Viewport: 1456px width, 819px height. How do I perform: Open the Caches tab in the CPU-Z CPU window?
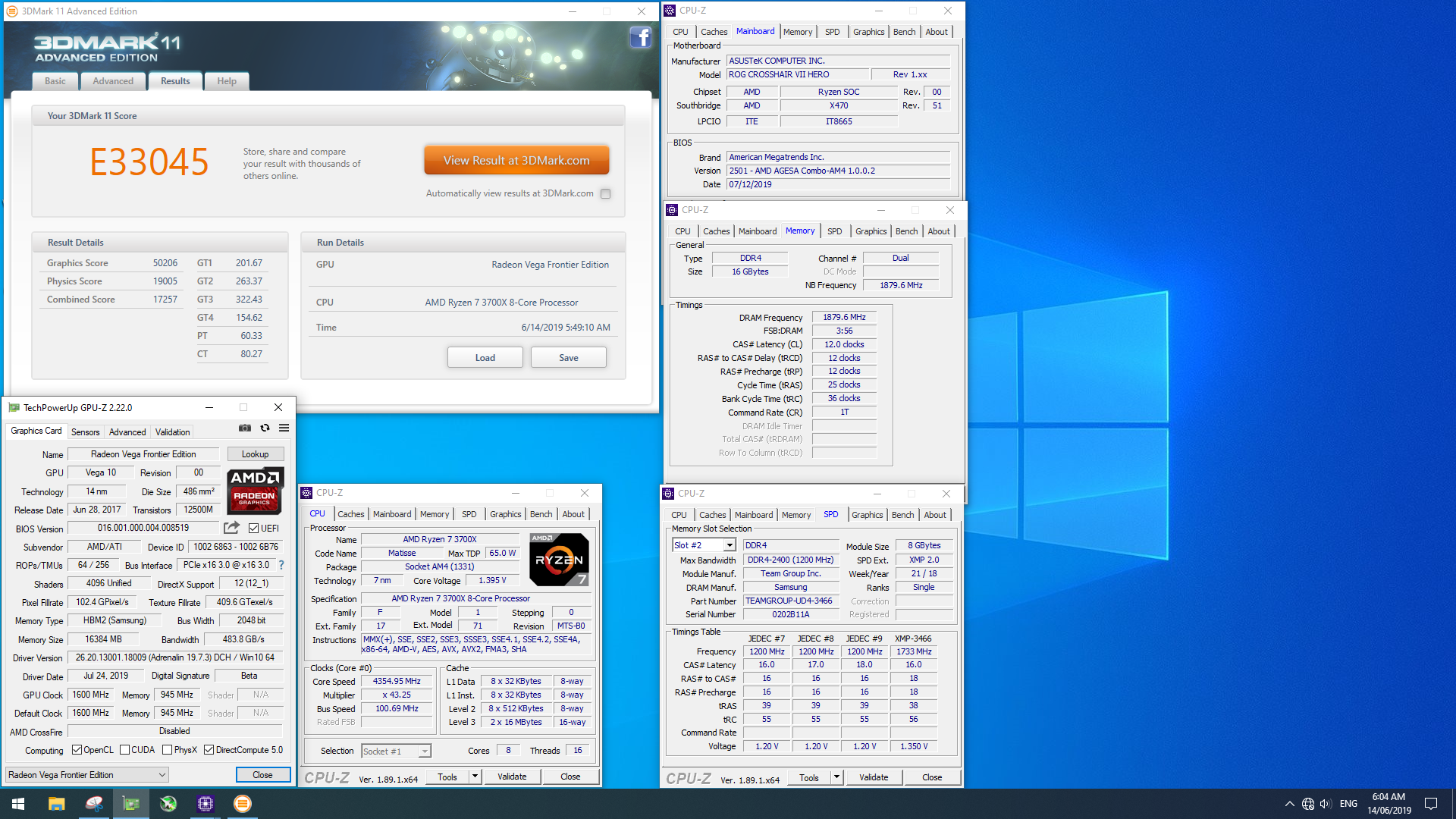pos(351,514)
